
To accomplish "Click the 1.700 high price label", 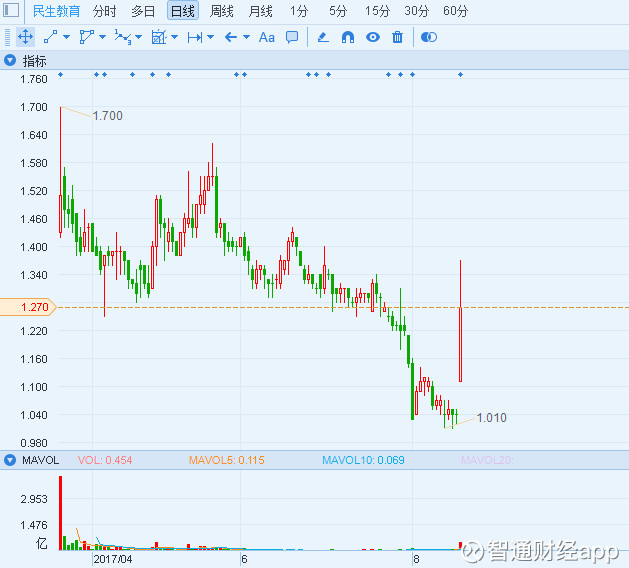I will 108,116.
